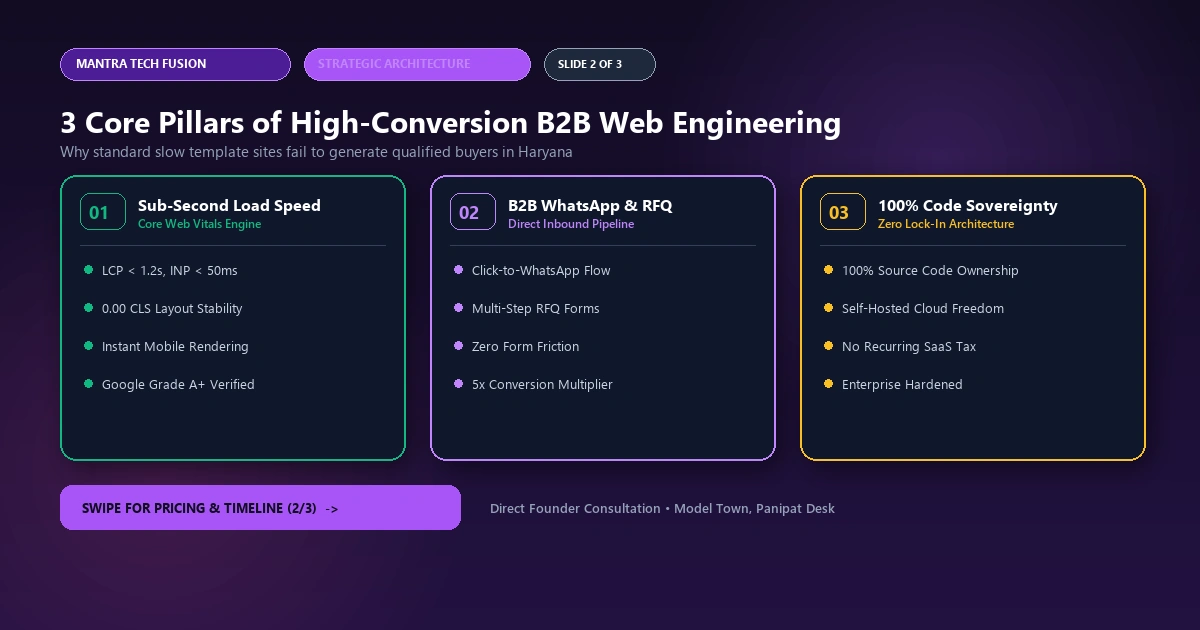Screen dimensions: 1200x630
Task: Click the Zero Lock-In Architecture subheading
Action: click(946, 224)
